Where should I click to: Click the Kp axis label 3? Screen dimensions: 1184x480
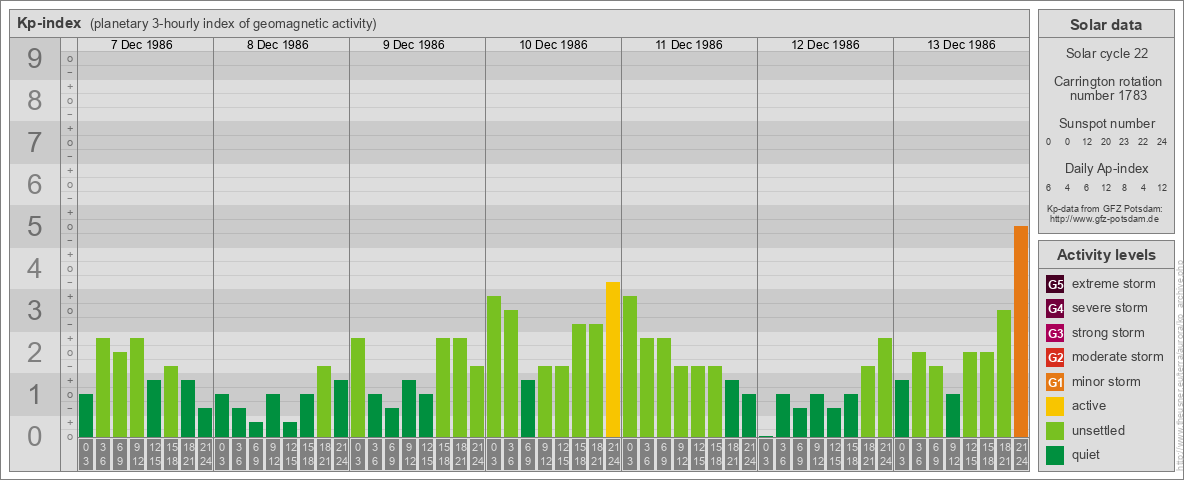35,310
